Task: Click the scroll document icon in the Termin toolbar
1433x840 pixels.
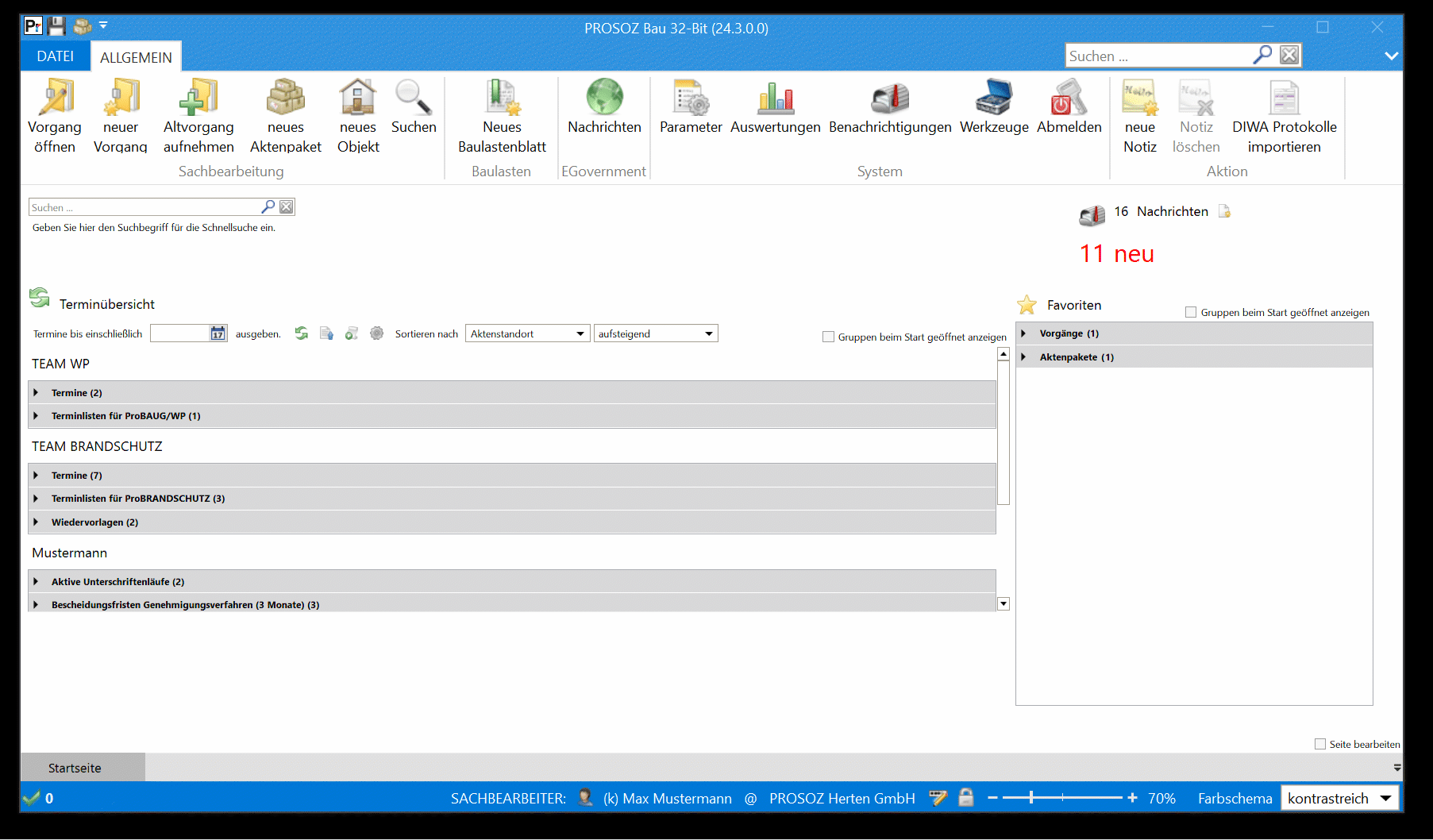Action: (x=352, y=333)
